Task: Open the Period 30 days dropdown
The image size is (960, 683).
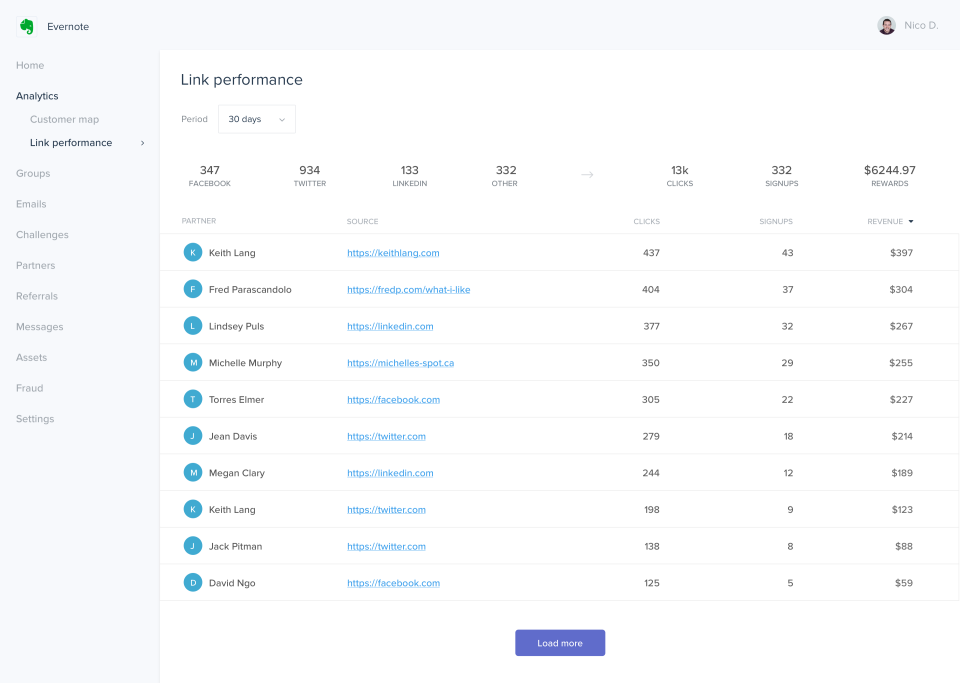Action: click(257, 119)
